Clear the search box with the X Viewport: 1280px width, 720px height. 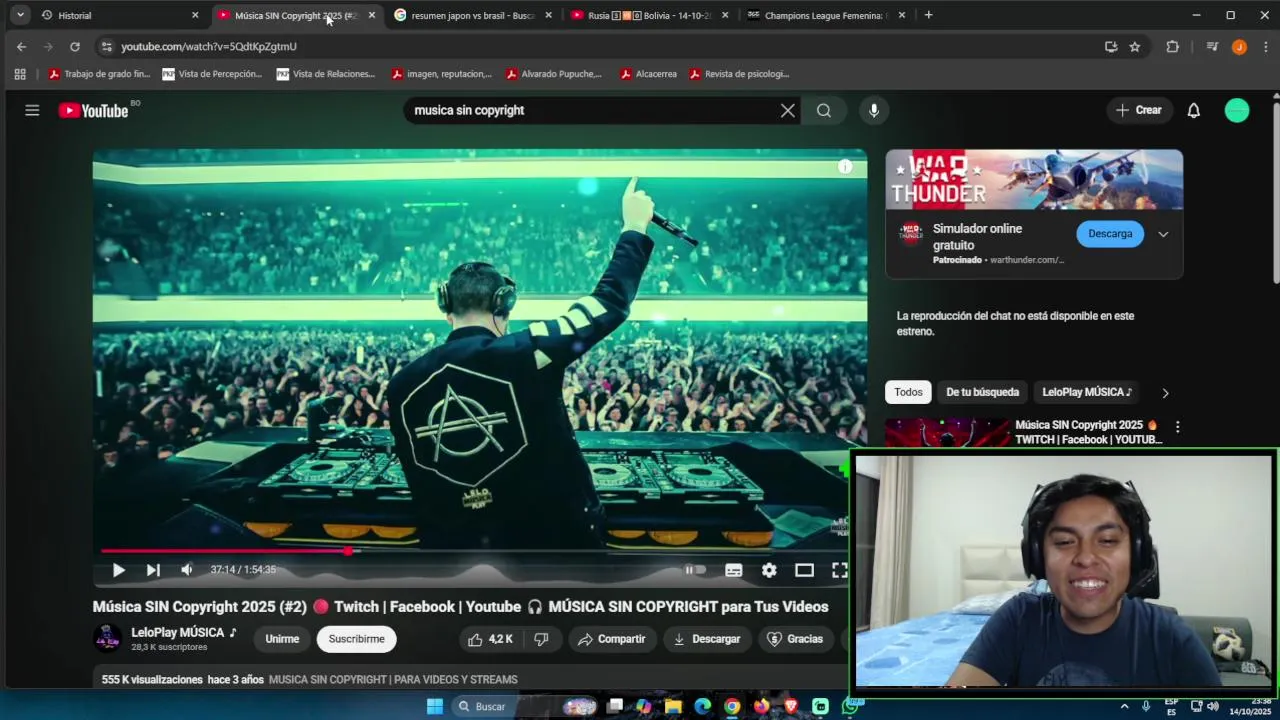point(788,110)
